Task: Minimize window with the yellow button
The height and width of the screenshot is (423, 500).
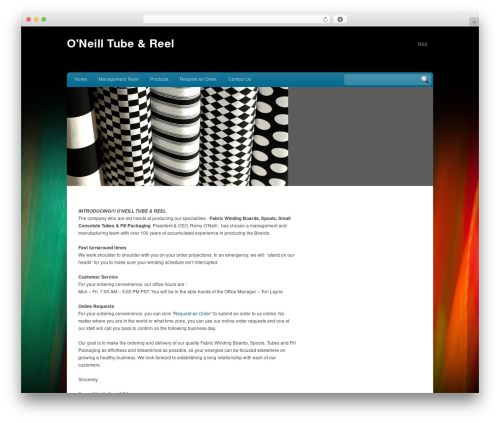Action: (x=36, y=19)
